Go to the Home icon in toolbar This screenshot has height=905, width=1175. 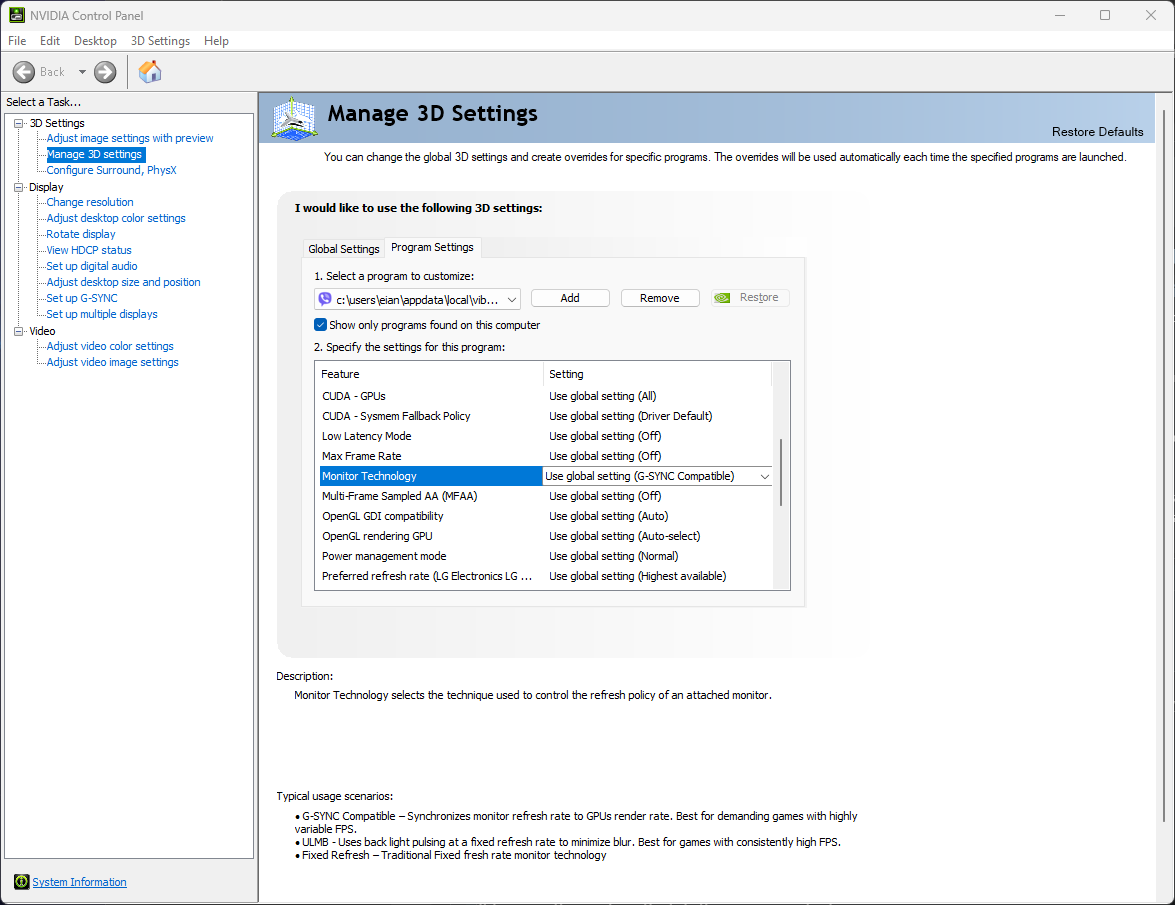[x=150, y=72]
